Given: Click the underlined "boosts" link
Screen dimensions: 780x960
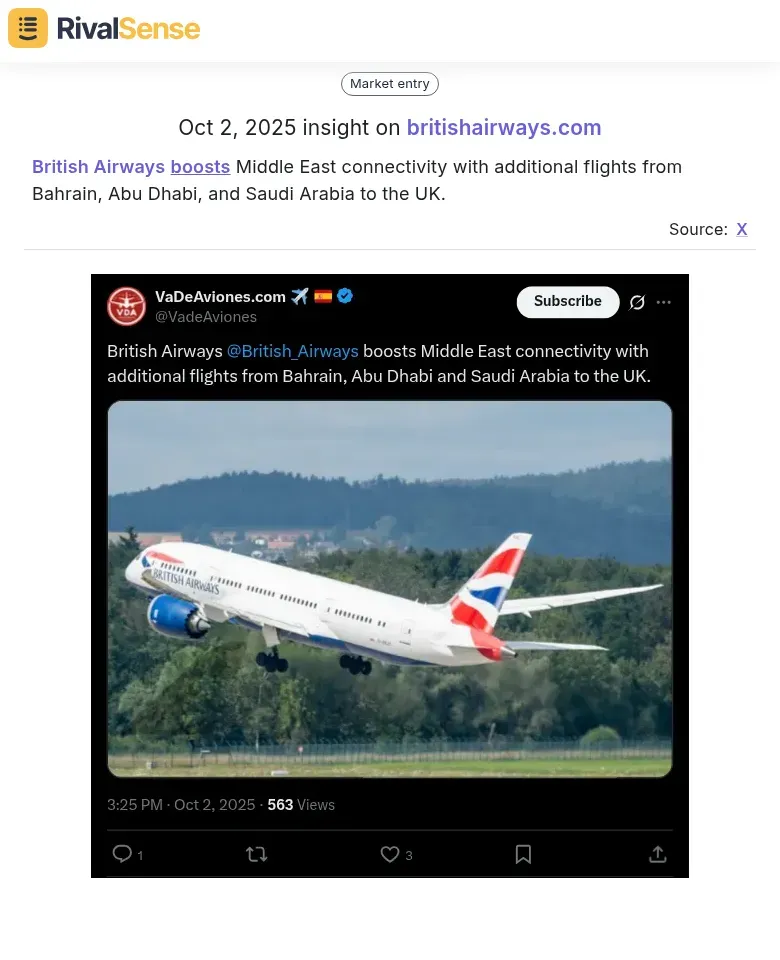Looking at the screenshot, I should (x=200, y=167).
